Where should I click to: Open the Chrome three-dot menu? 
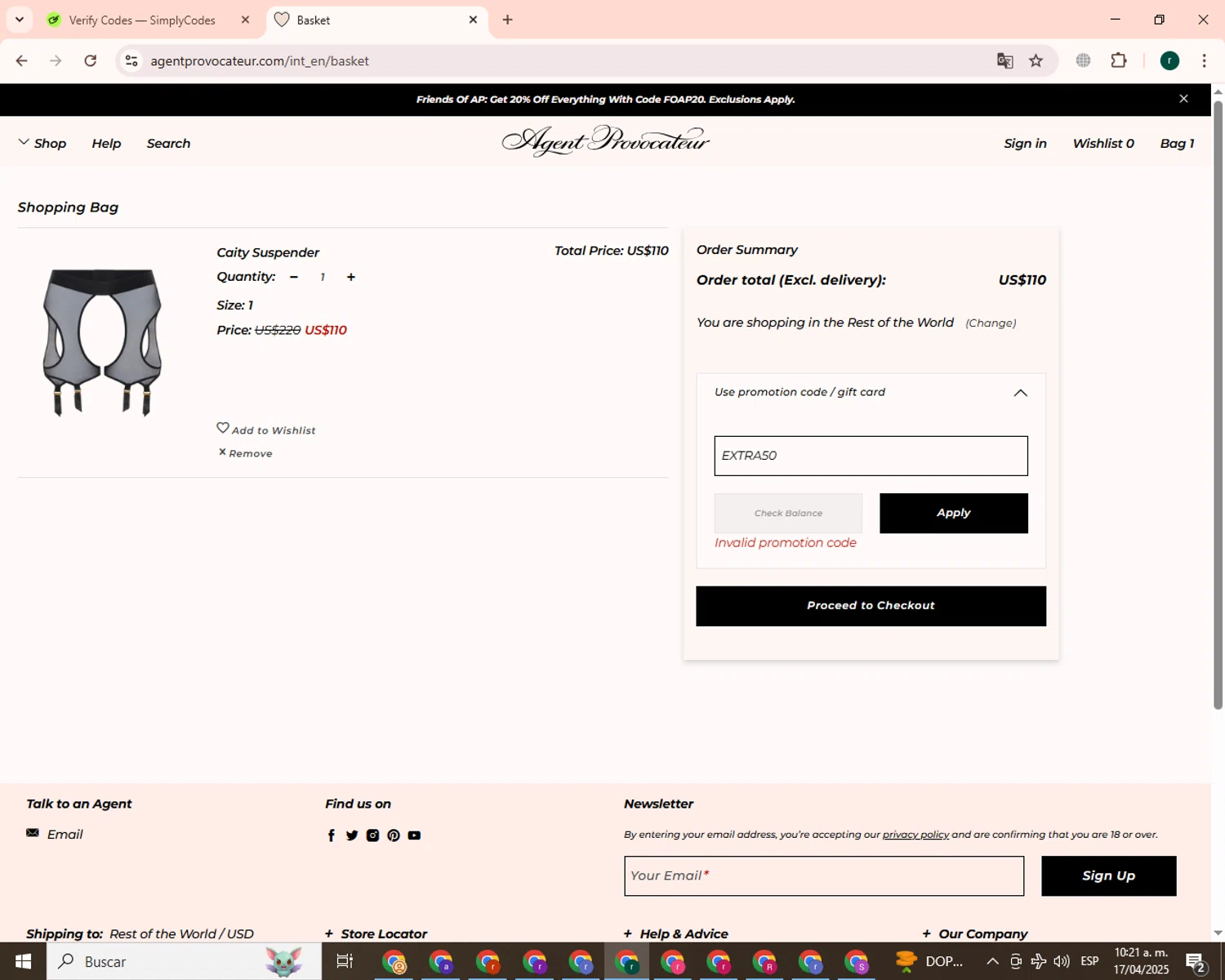pos(1204,60)
